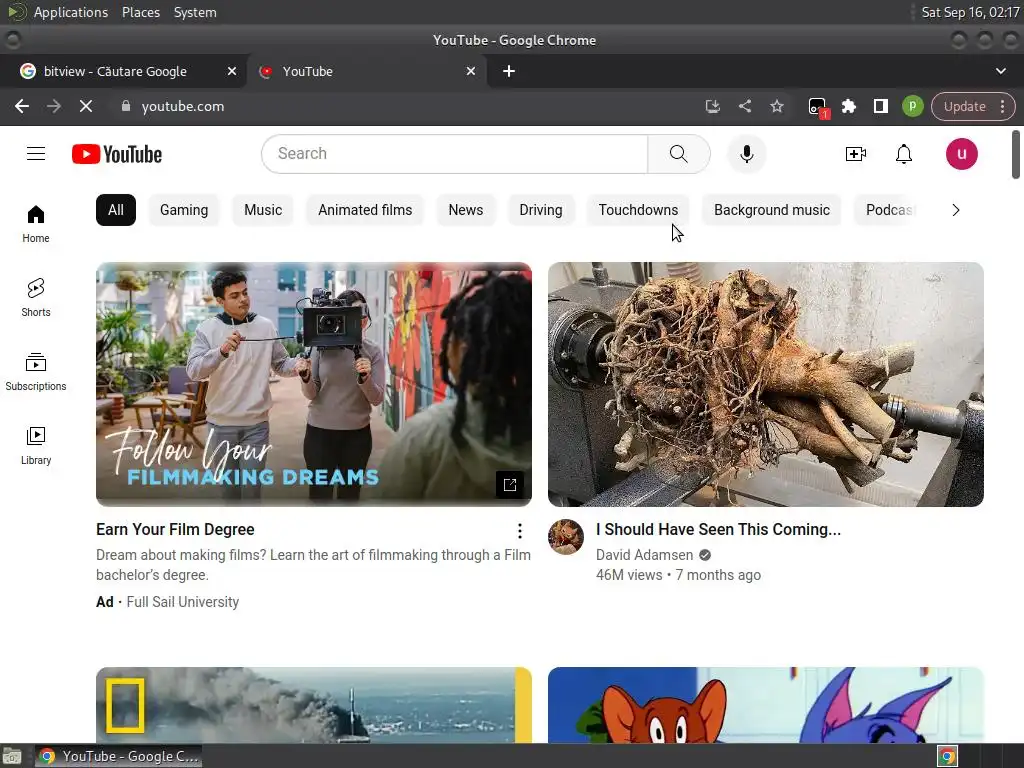
Task: Open Library from the sidebar
Action: [36, 445]
